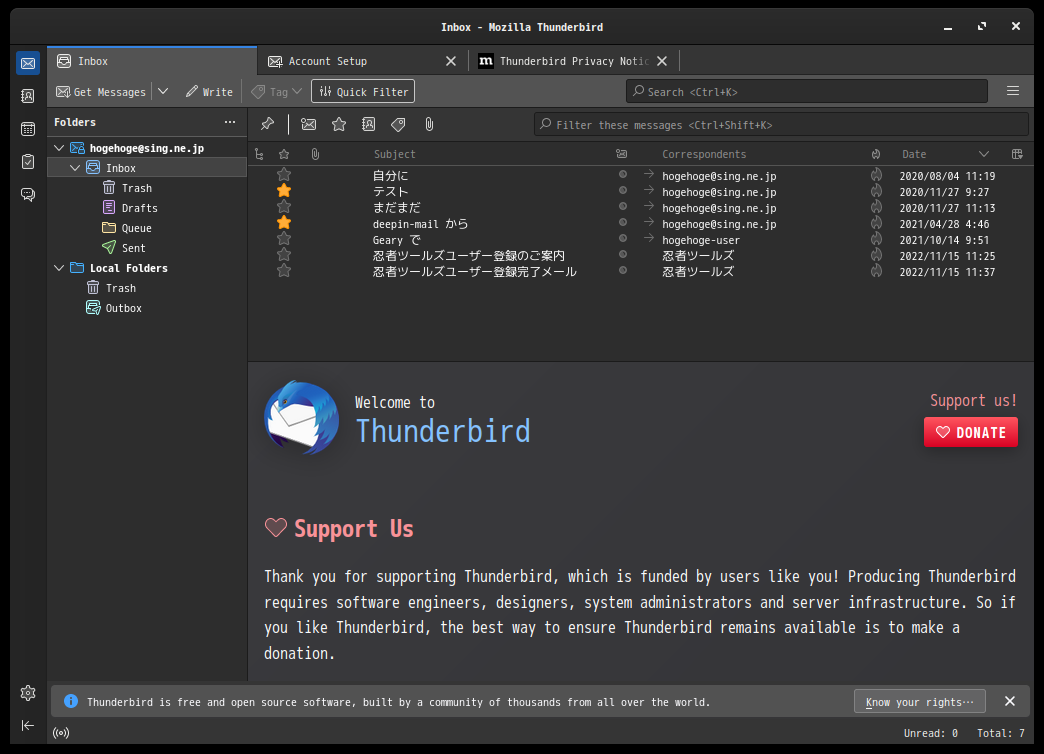Open the Tasks space

pos(28,161)
